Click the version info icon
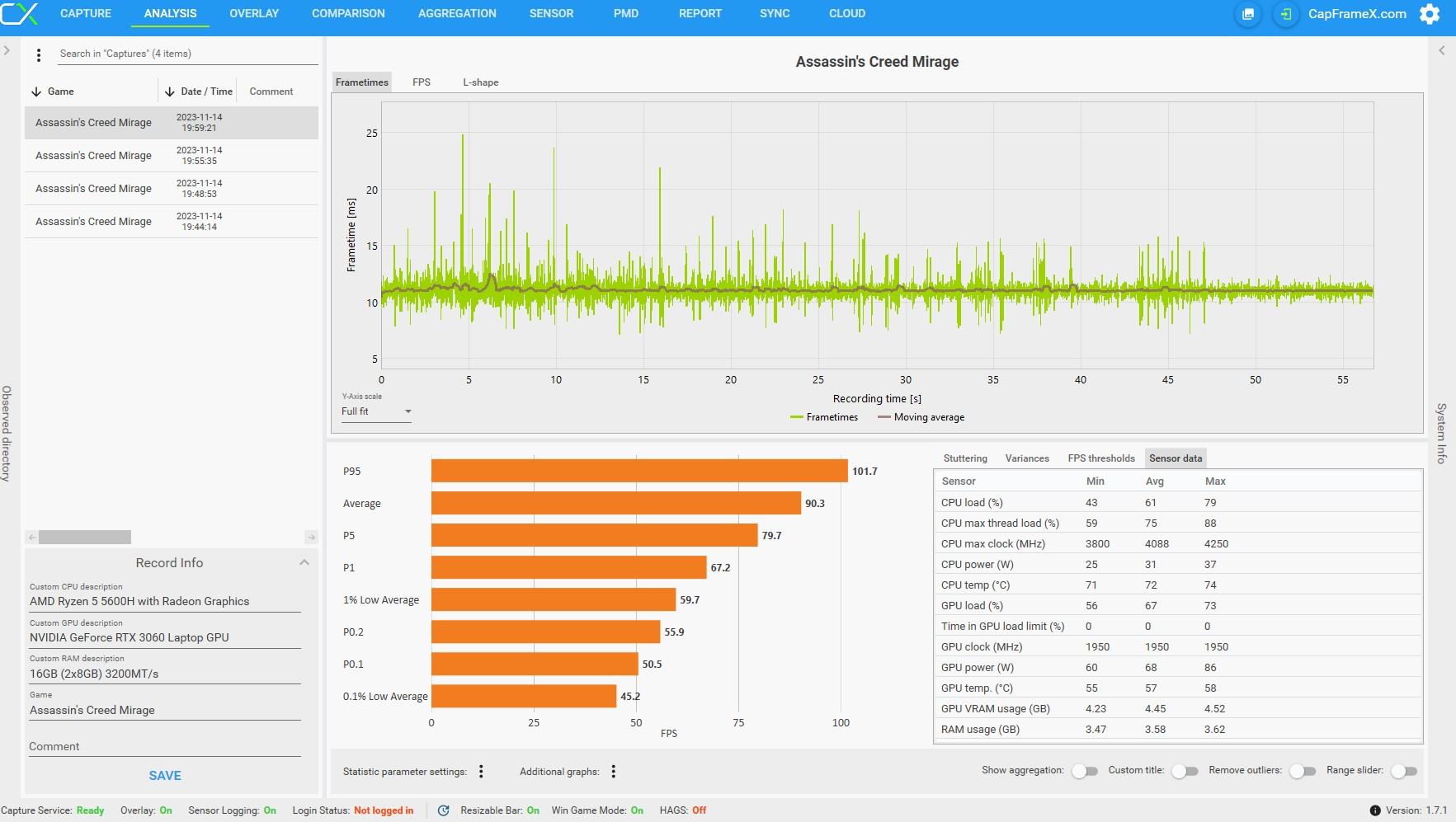The height and width of the screenshot is (822, 1456). (1375, 810)
